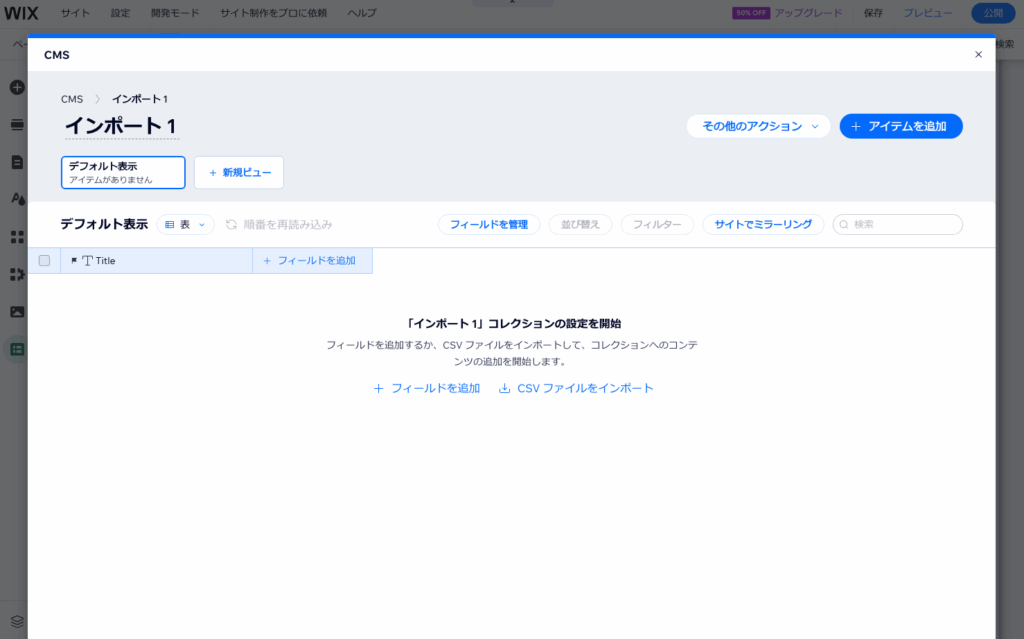
Task: Open the その他のアクション dropdown
Action: click(x=759, y=126)
